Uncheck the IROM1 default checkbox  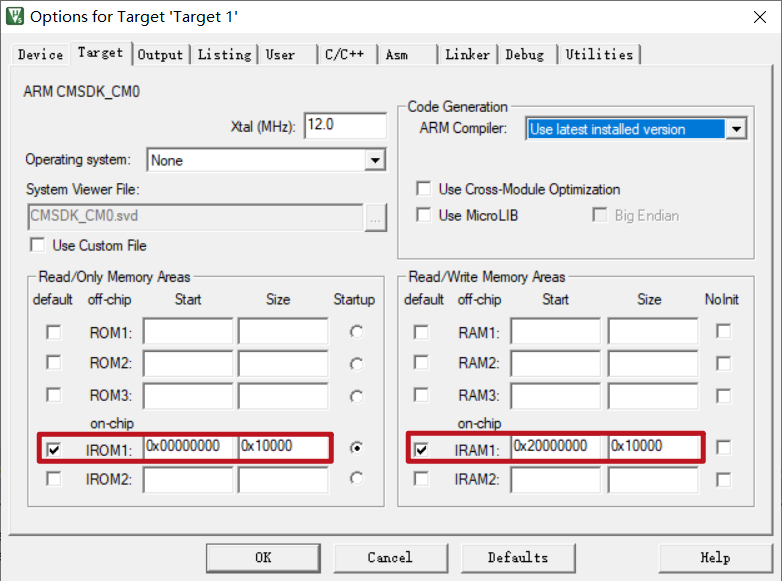tap(53, 450)
